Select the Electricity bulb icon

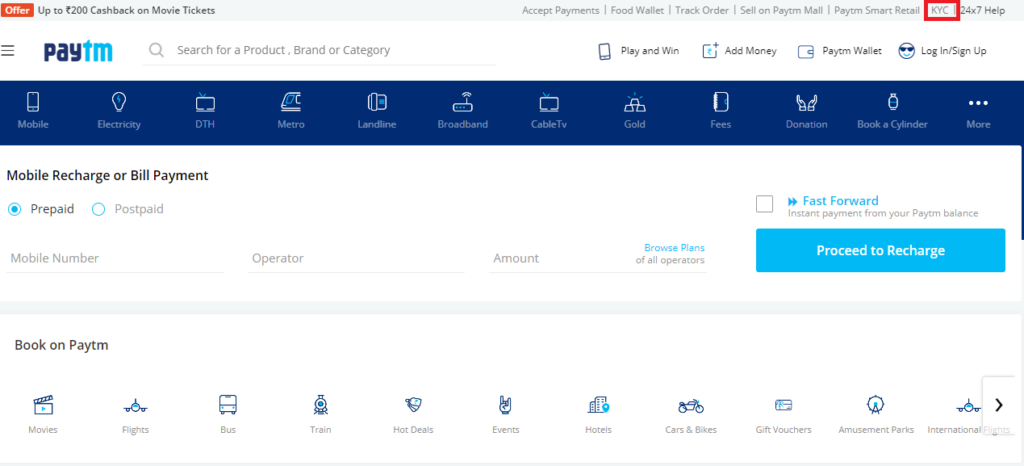point(119,102)
